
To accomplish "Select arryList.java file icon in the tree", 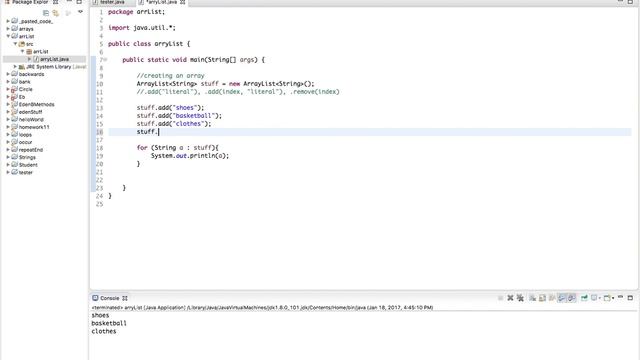I will tap(36, 59).
